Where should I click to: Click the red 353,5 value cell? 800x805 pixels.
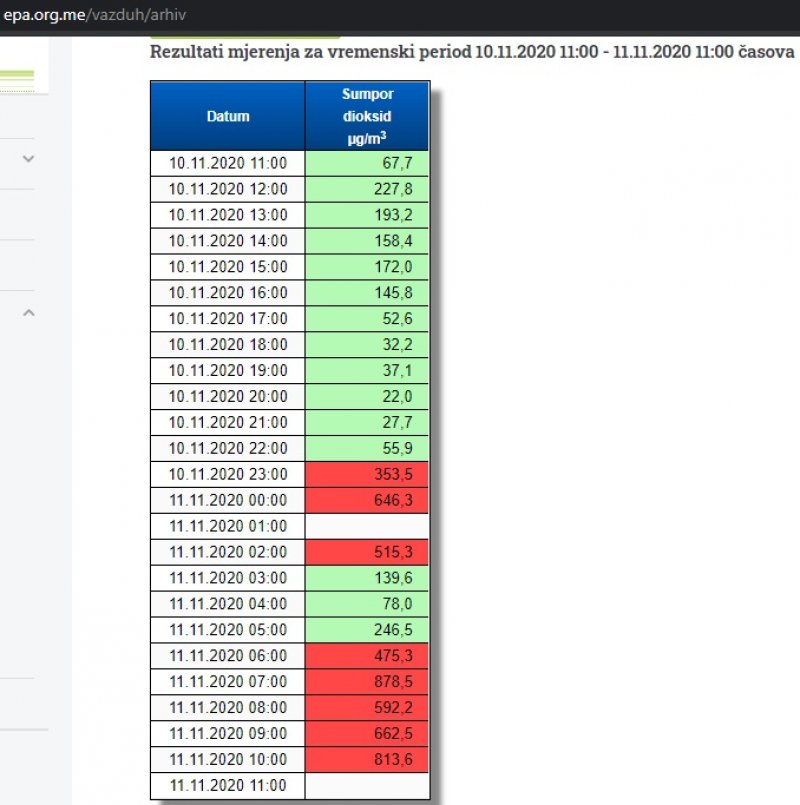coord(367,474)
